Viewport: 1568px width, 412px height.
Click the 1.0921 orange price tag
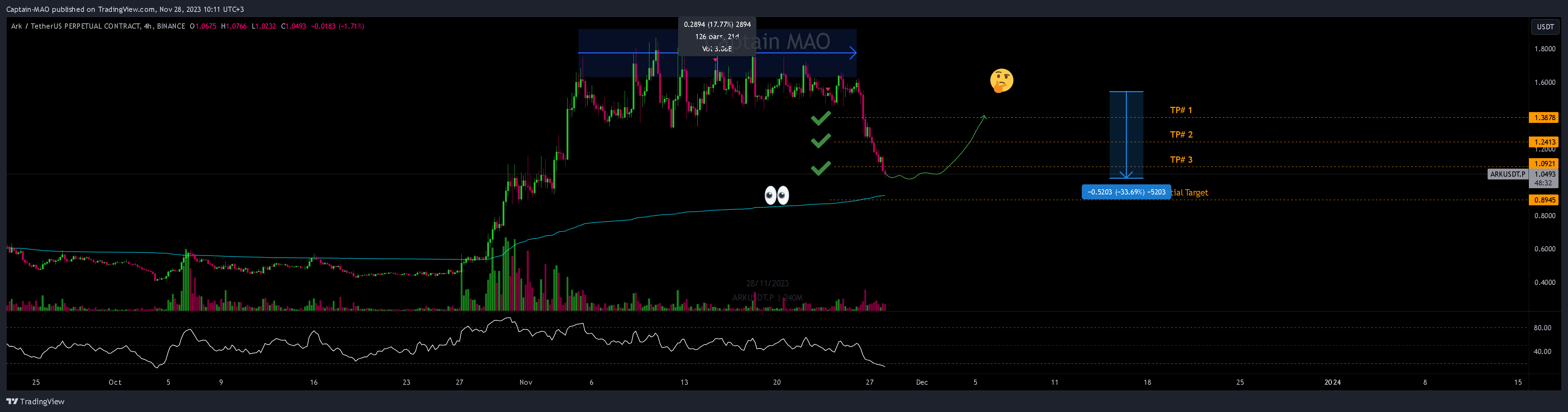pyautogui.click(x=1544, y=163)
